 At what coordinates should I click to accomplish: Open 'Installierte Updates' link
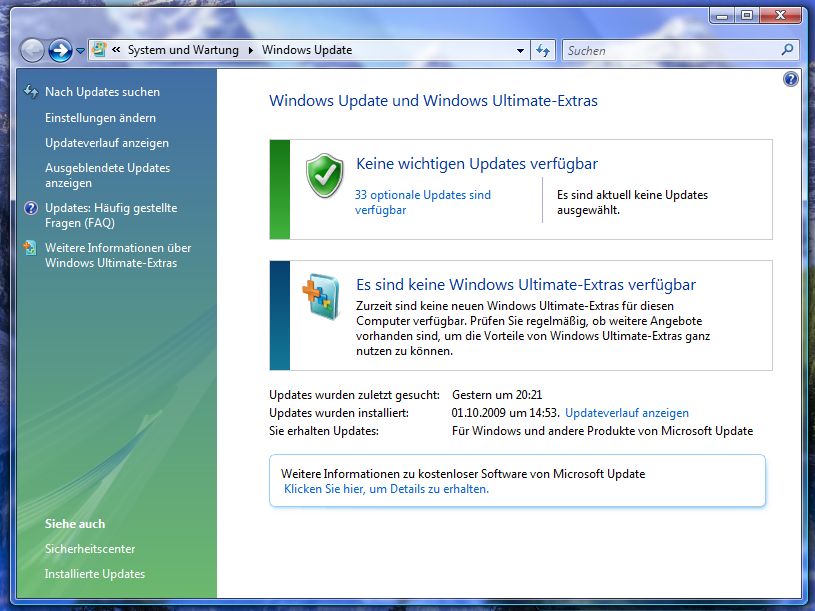coord(95,574)
